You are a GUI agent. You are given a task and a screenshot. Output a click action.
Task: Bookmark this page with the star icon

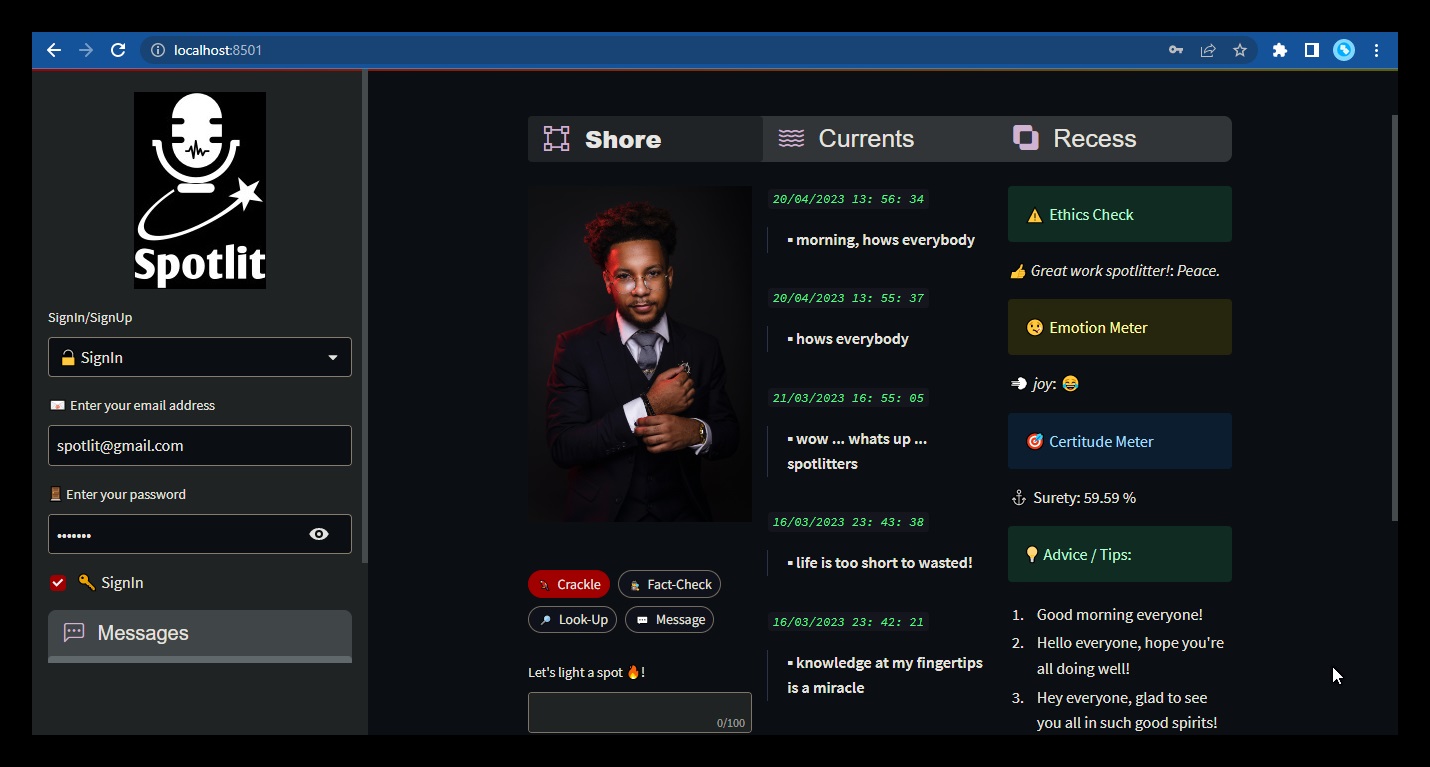pyautogui.click(x=1240, y=50)
